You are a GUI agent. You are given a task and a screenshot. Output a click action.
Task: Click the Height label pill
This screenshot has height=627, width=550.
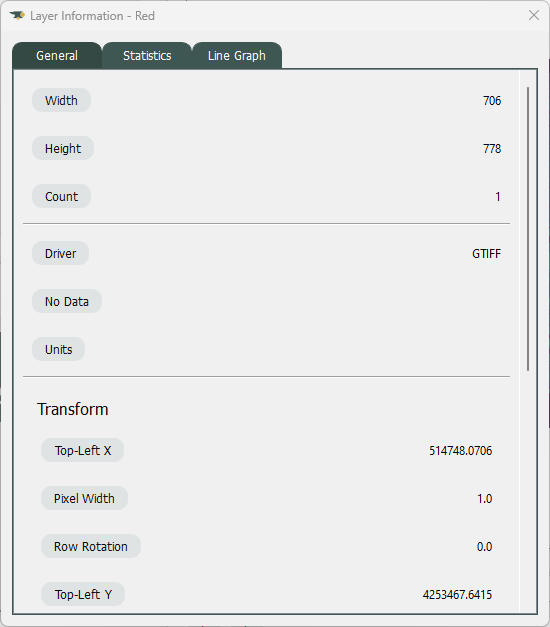(63, 148)
